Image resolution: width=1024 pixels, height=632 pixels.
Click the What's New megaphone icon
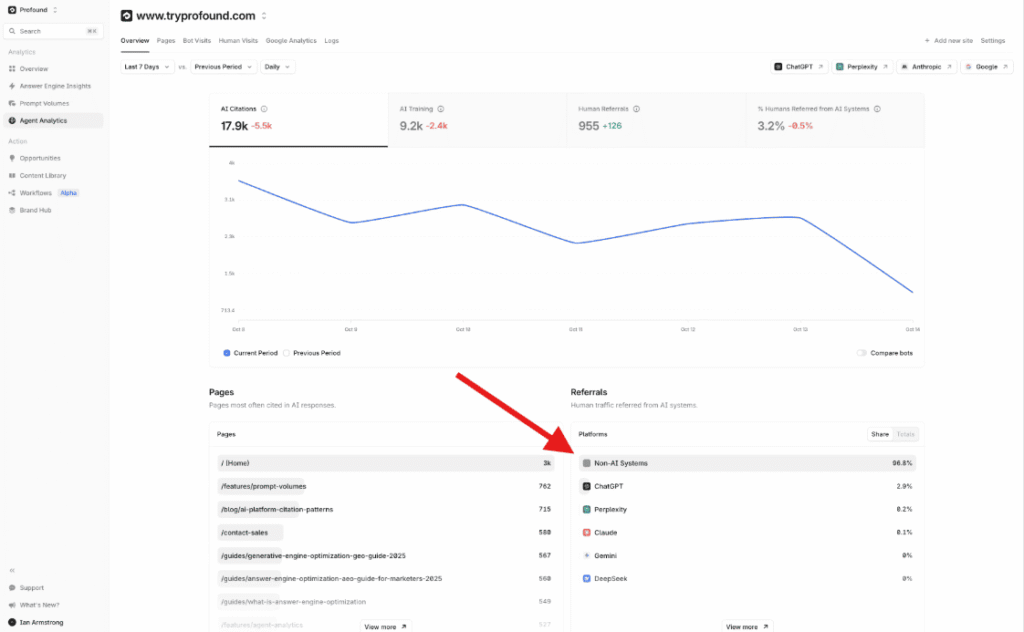(12, 605)
